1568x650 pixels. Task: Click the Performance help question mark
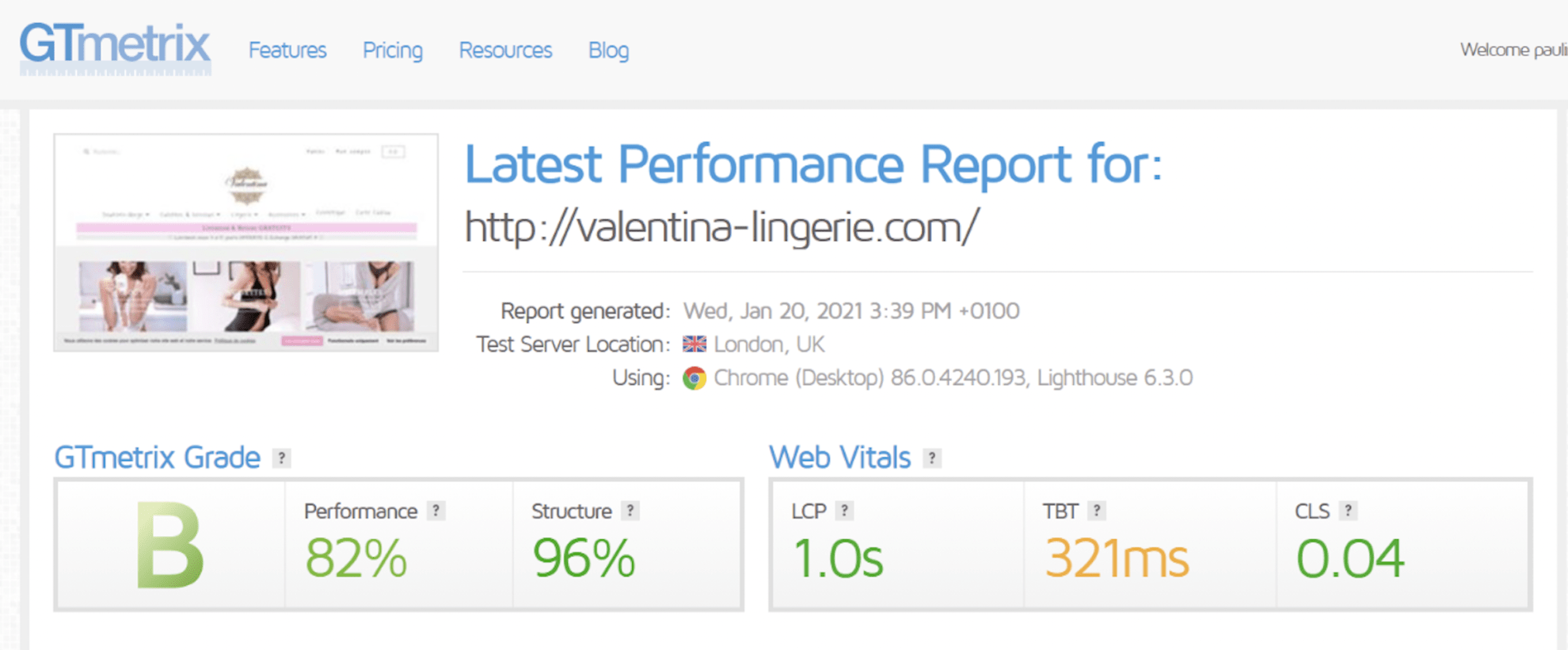[435, 511]
